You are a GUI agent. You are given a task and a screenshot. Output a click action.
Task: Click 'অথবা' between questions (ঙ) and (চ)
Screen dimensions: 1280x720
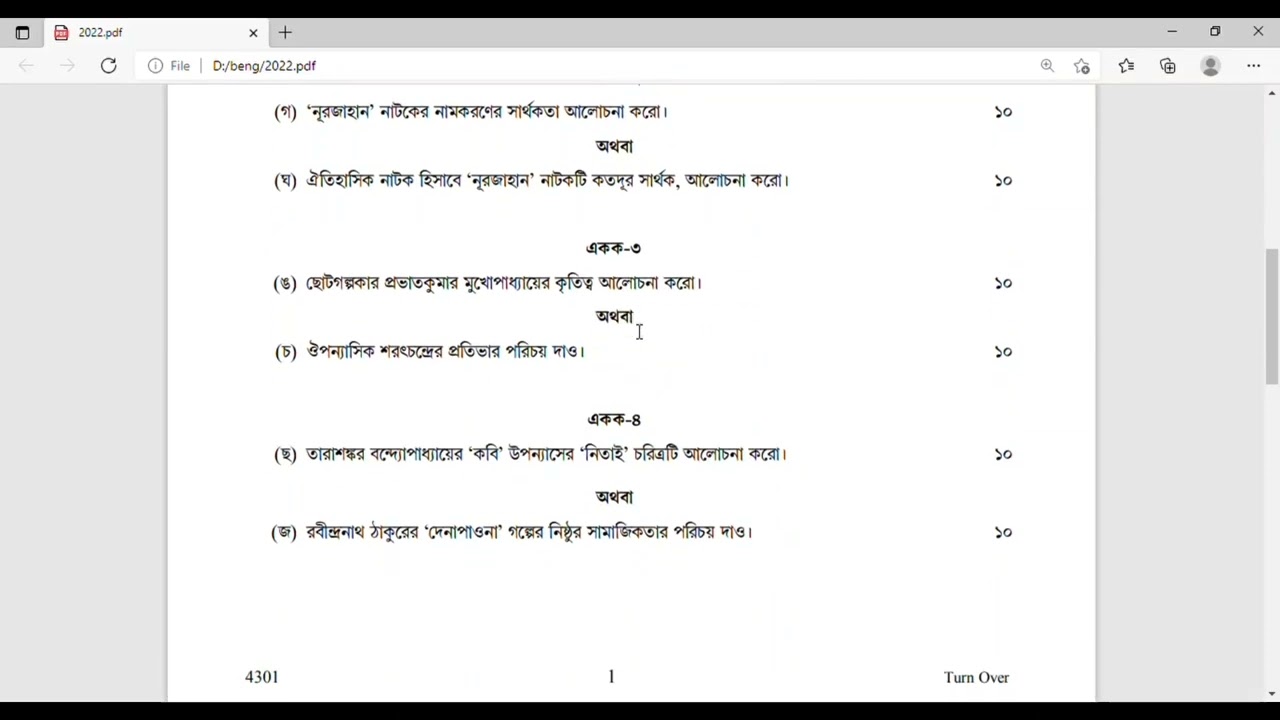pos(614,316)
